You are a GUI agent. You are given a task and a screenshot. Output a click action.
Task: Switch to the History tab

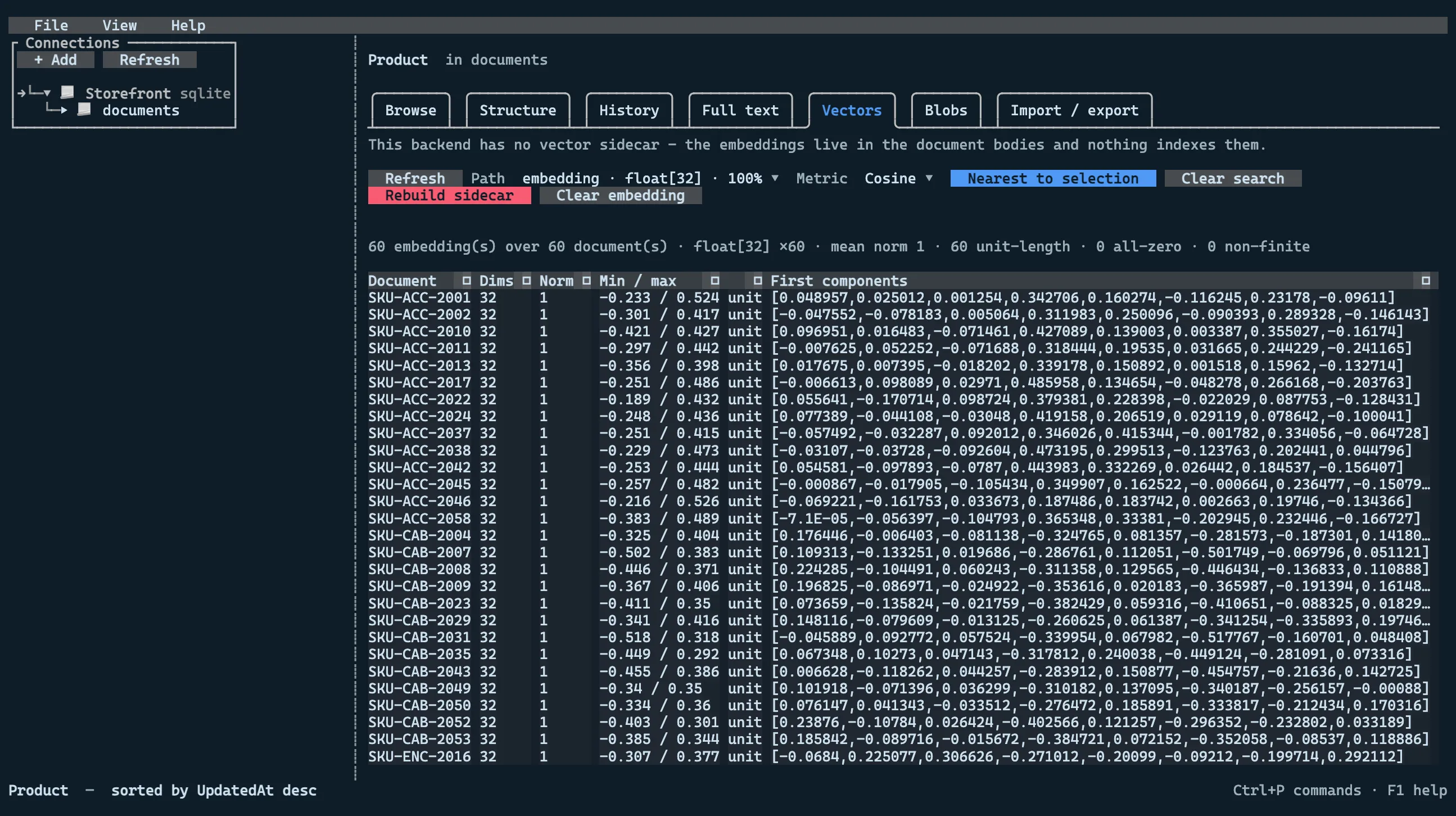(629, 110)
